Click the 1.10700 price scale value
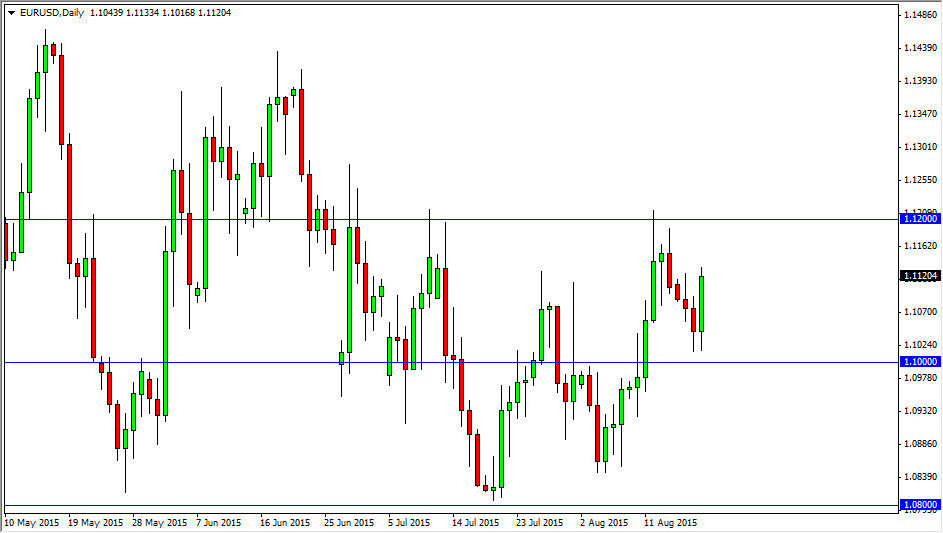 (921, 312)
